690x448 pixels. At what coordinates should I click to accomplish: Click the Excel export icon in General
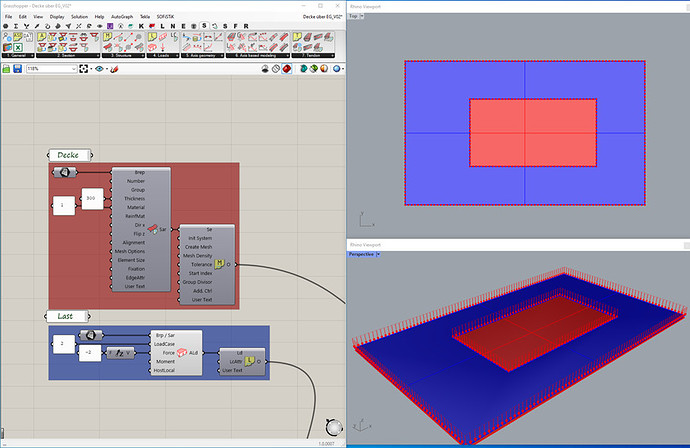click(18, 47)
